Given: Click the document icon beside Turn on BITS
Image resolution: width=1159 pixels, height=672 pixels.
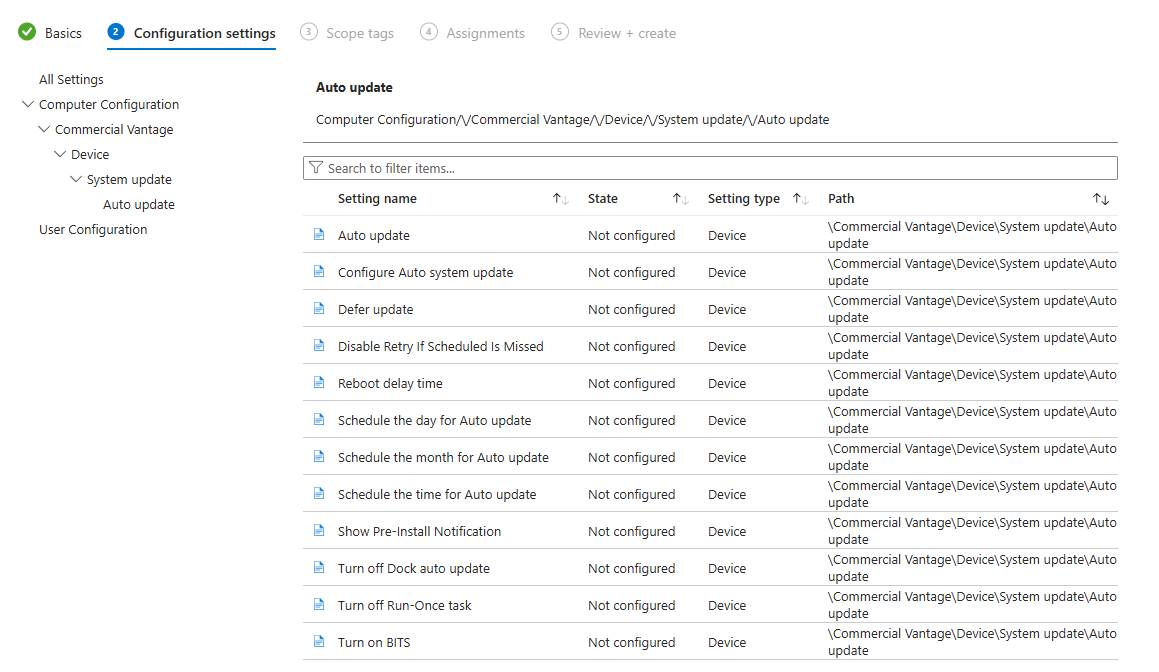Looking at the screenshot, I should click(319, 641).
